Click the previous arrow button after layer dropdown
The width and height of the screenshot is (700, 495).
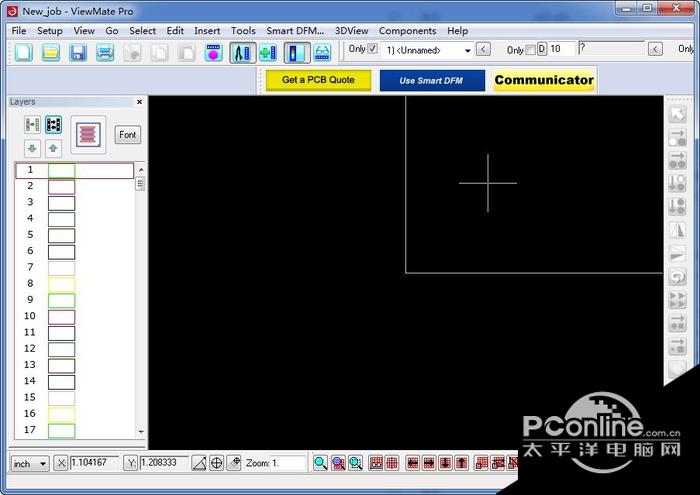tap(483, 49)
